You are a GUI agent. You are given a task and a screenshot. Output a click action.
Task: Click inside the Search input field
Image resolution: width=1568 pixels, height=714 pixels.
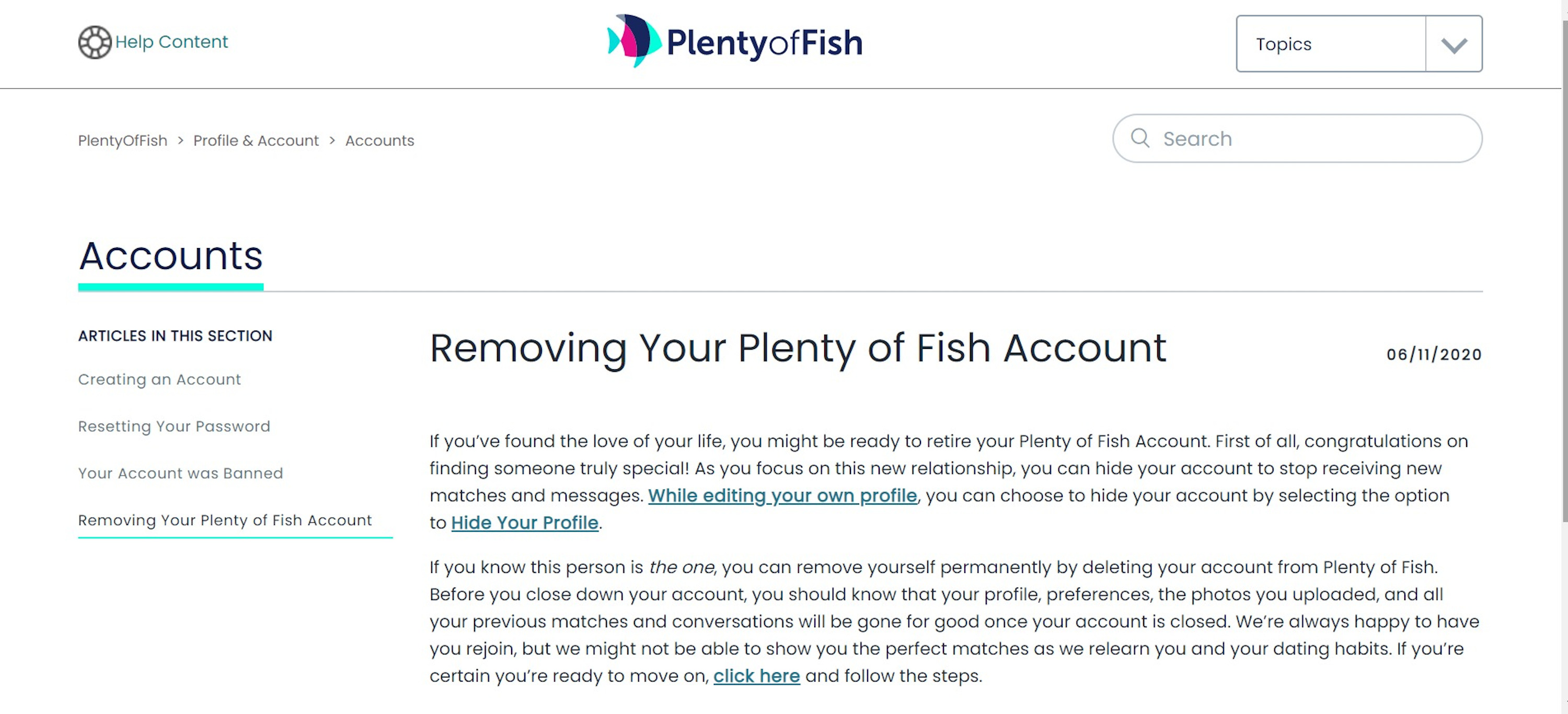point(1297,138)
